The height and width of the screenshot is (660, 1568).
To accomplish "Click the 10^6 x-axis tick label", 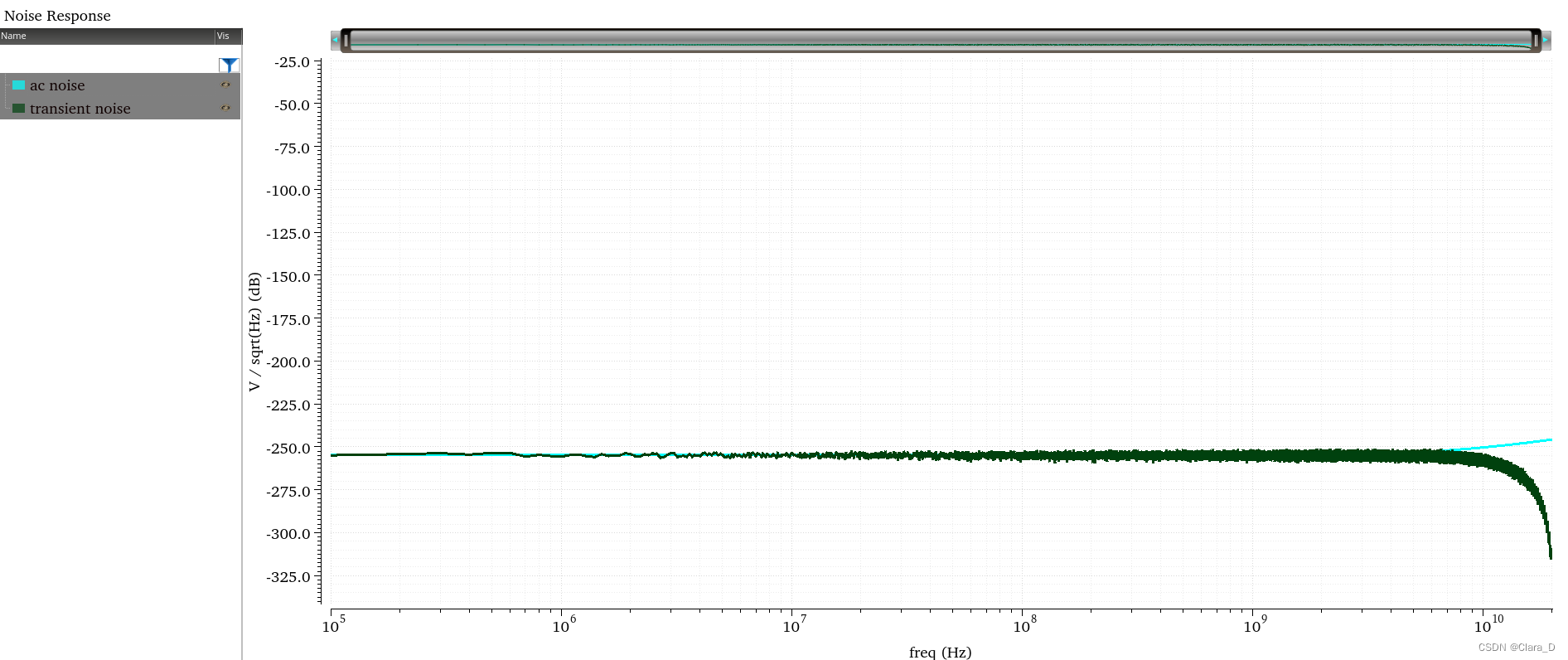I will (x=564, y=625).
